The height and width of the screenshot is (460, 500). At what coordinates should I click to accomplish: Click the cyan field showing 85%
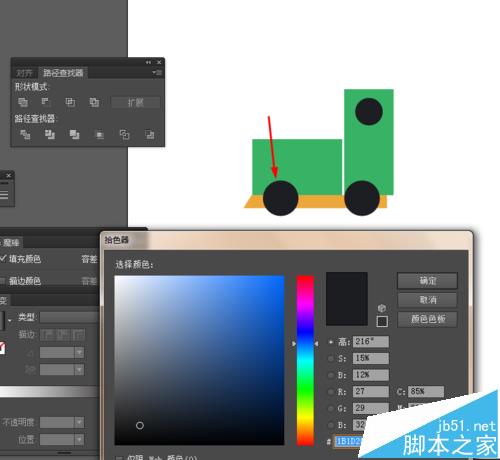(x=426, y=391)
